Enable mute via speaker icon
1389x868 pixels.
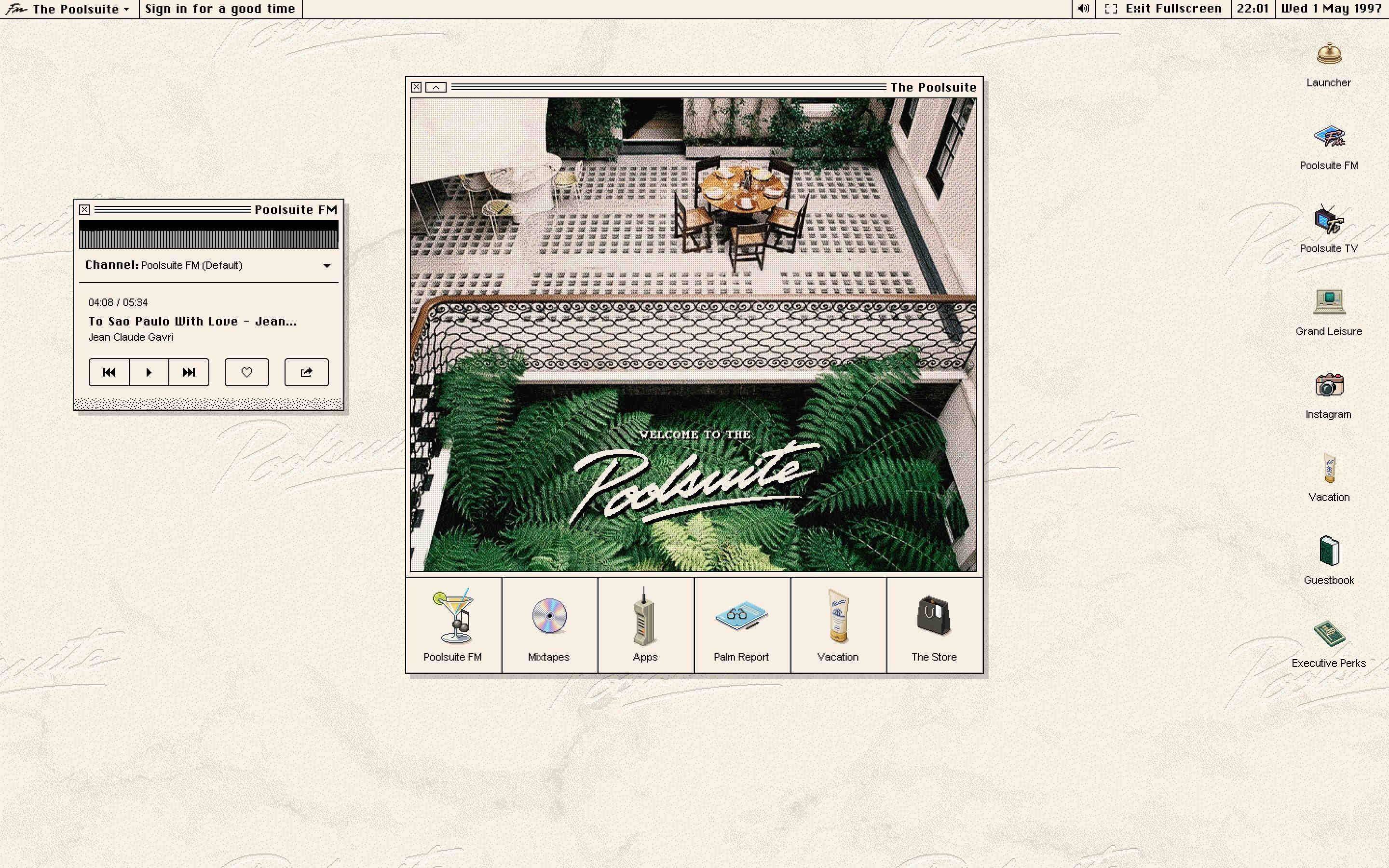tap(1084, 8)
